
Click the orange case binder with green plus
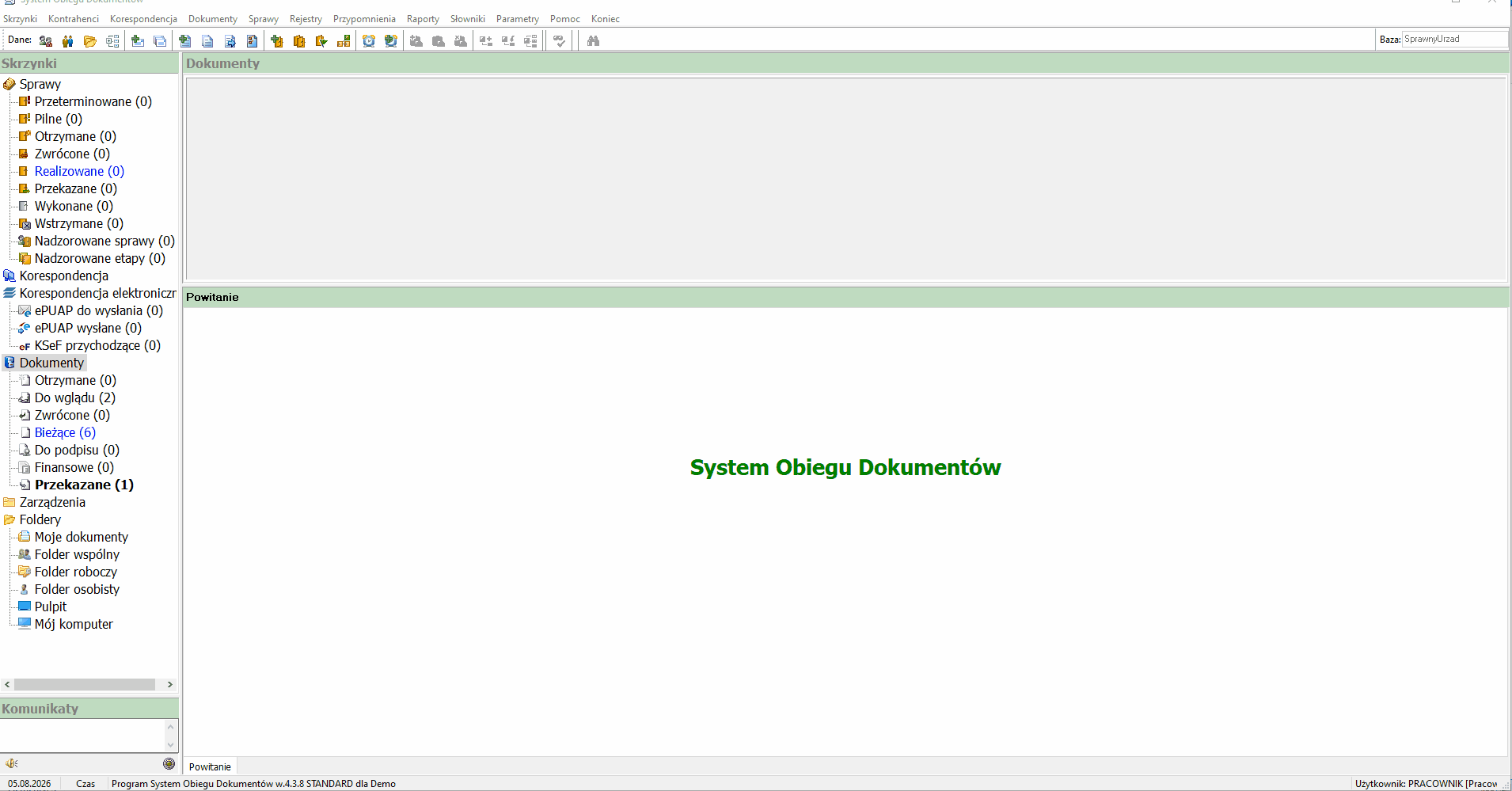(277, 41)
